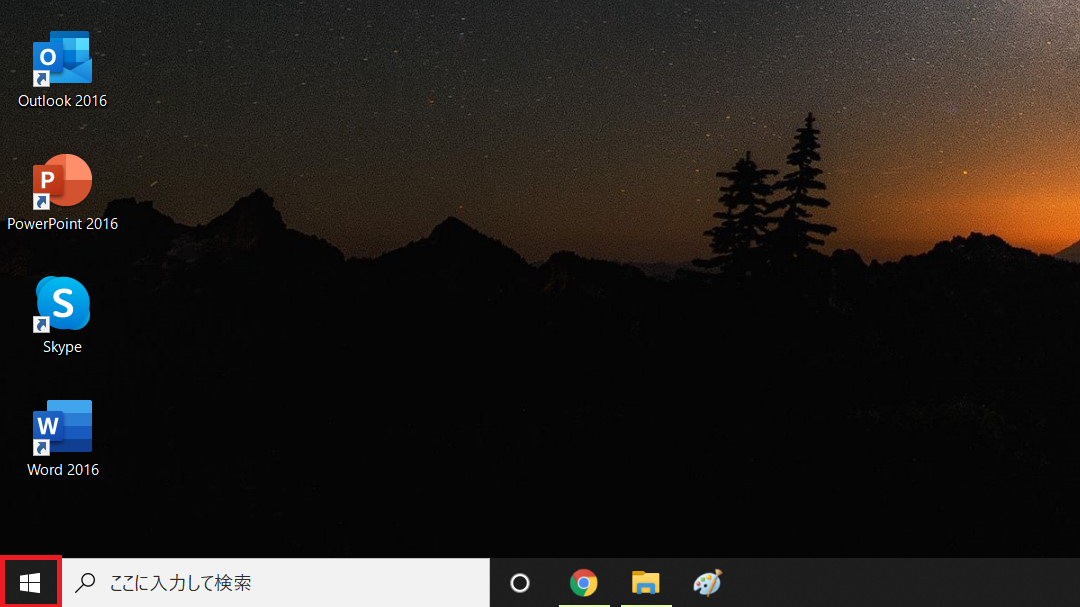
Task: Open File Explorer from the taskbar
Action: pos(645,583)
